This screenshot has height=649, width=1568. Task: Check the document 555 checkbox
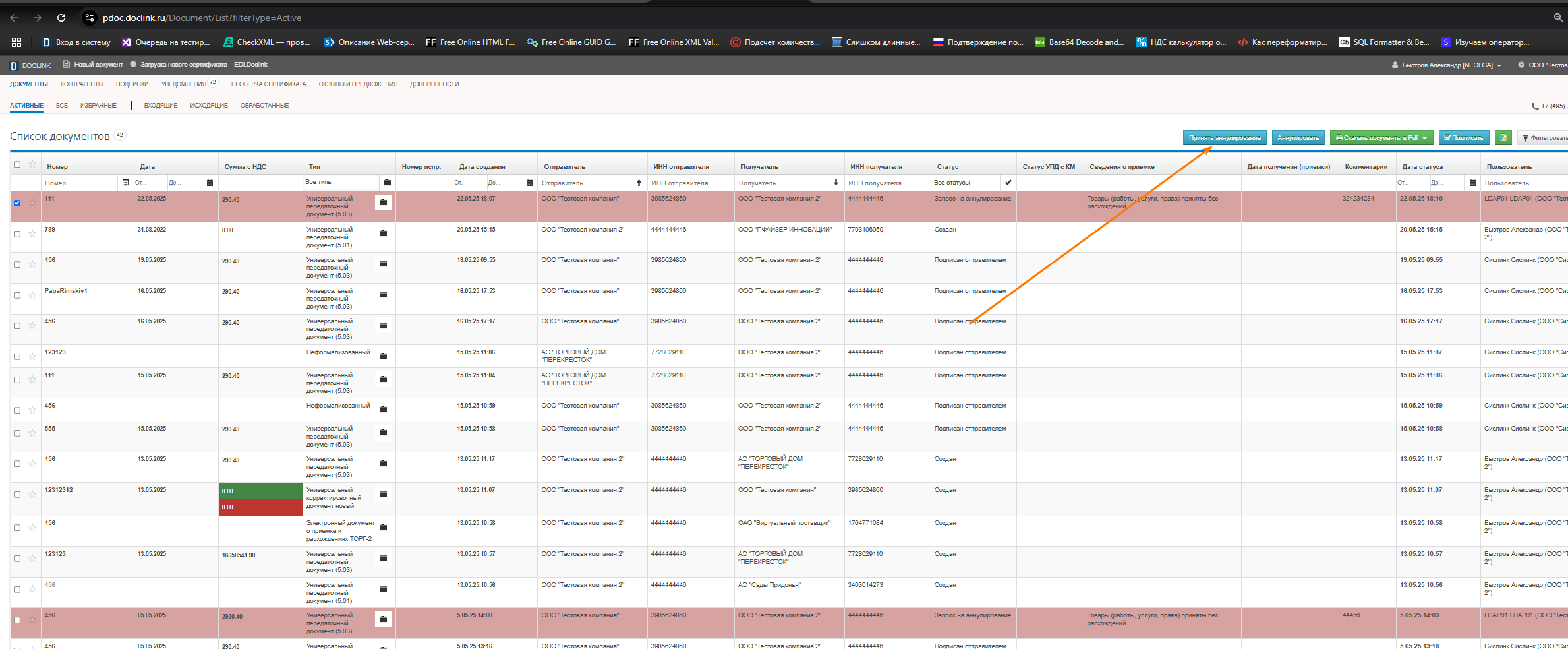(17, 433)
